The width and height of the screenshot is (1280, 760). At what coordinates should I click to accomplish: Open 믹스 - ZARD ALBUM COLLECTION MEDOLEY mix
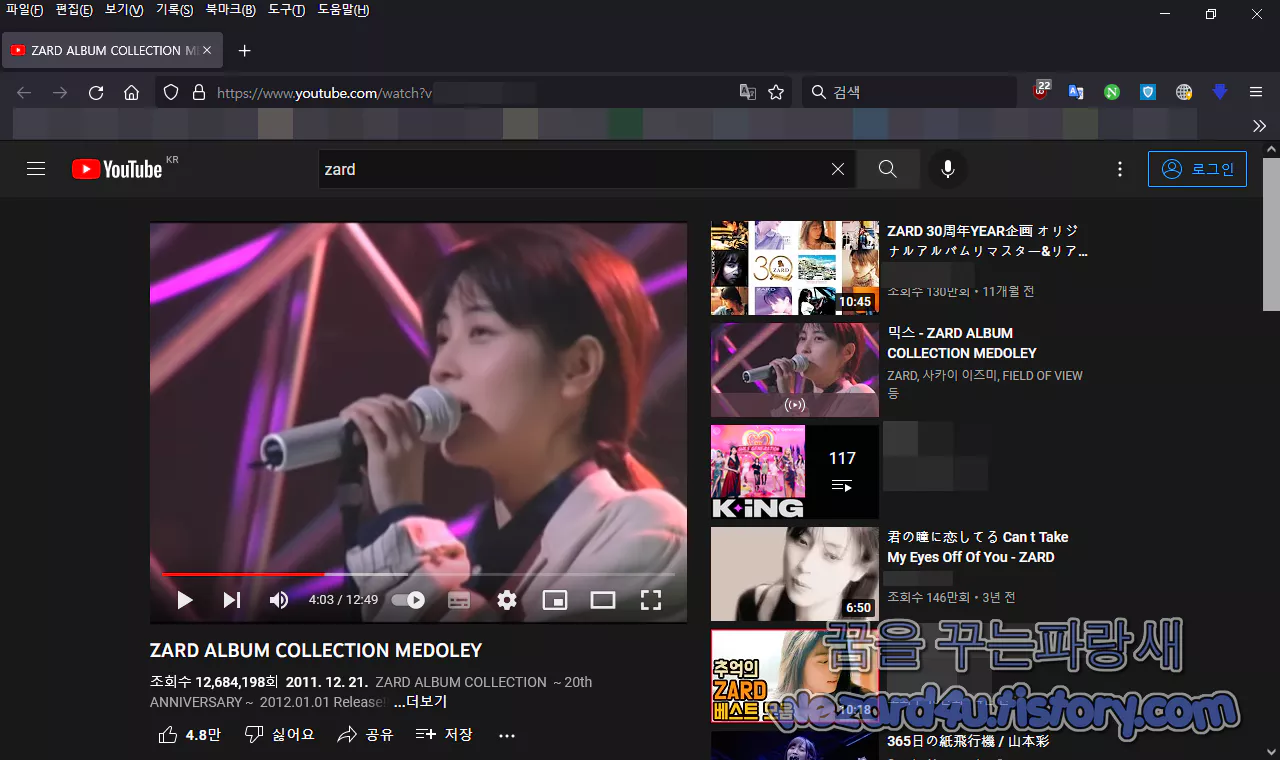click(x=962, y=343)
